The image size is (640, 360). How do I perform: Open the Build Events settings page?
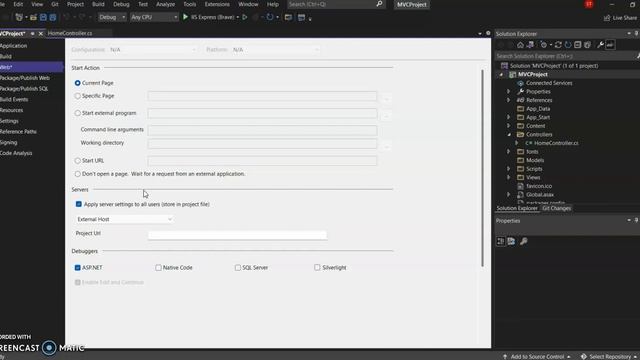14,100
